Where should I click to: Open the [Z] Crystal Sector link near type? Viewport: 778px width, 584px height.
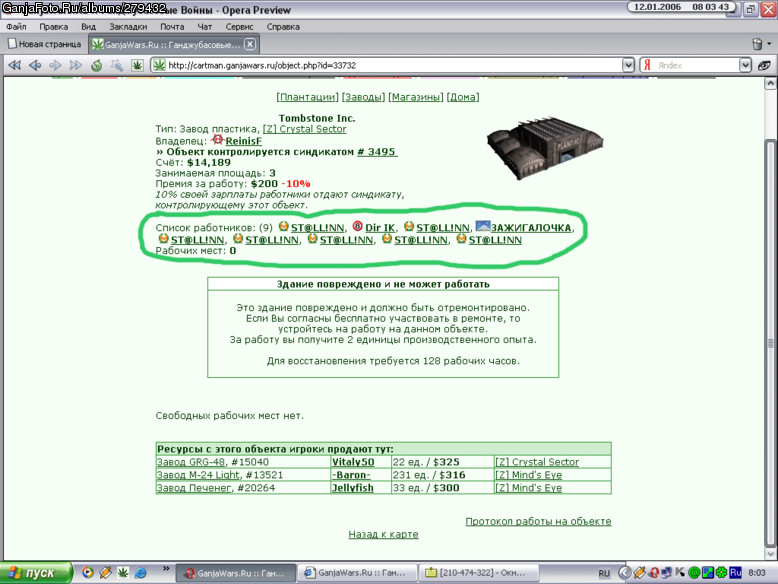click(x=304, y=129)
